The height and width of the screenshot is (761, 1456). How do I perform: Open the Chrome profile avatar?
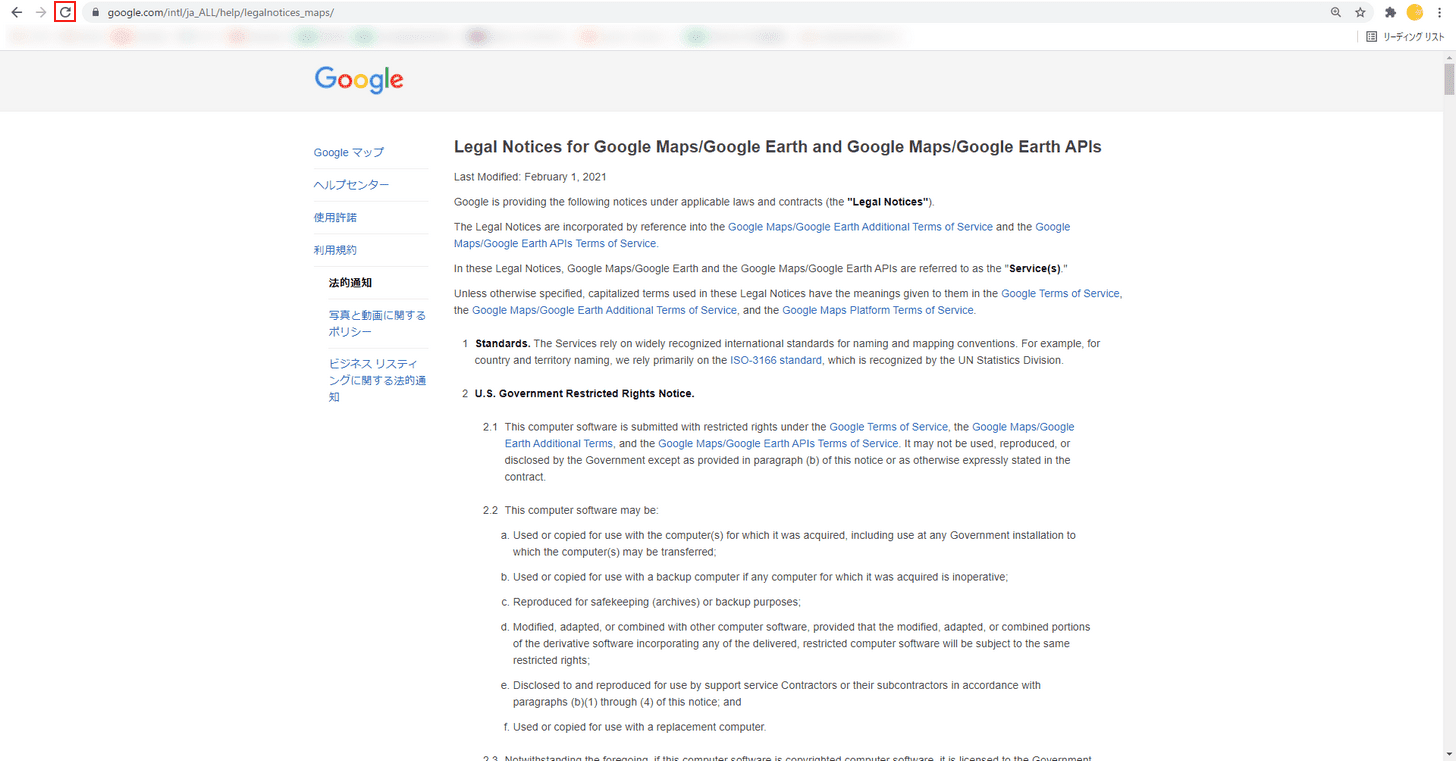1414,12
